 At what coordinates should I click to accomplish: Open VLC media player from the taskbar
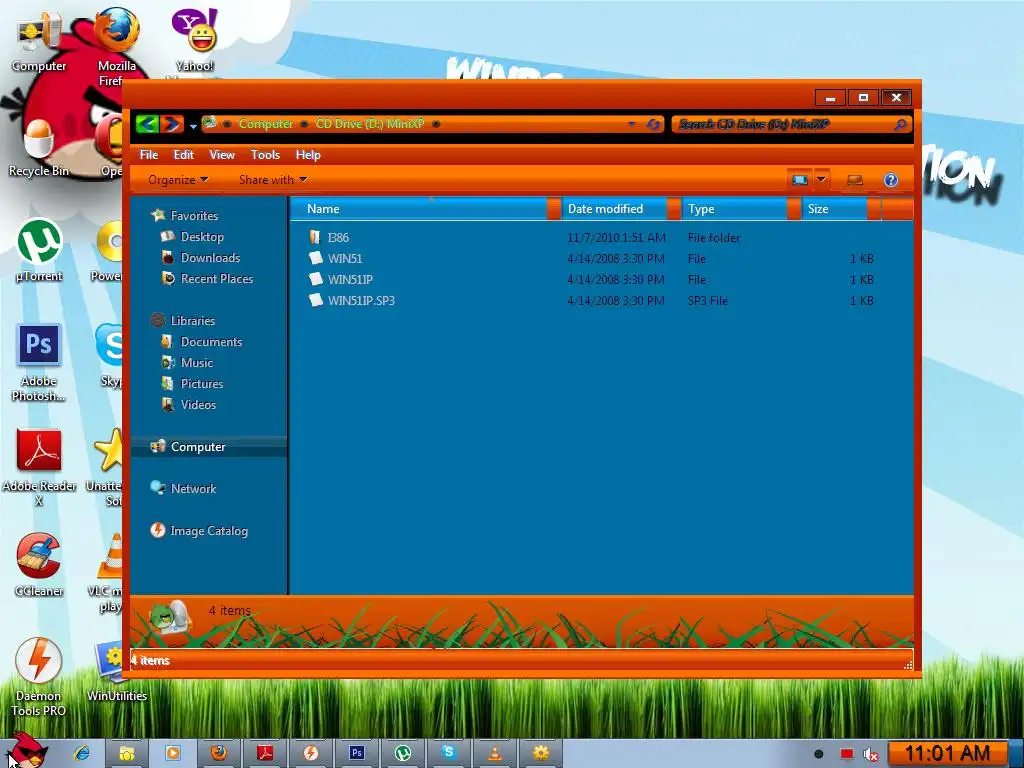(x=494, y=753)
